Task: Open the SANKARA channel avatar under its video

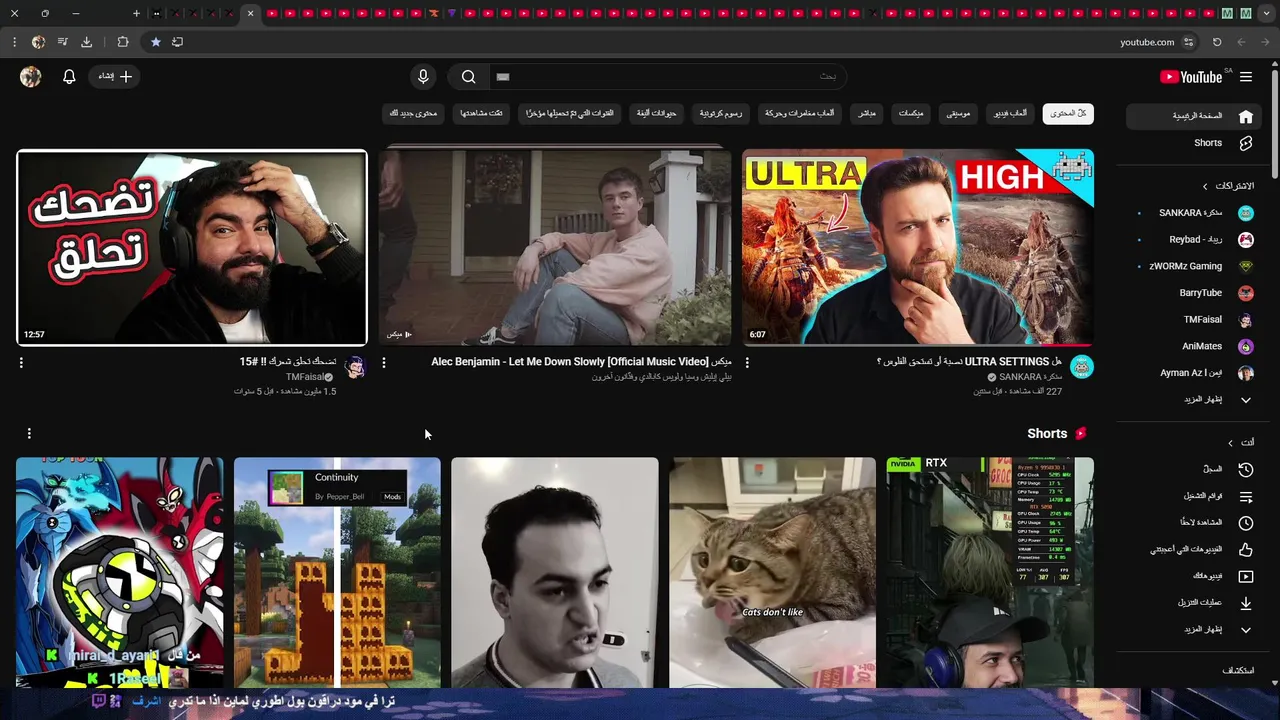Action: click(x=1082, y=367)
